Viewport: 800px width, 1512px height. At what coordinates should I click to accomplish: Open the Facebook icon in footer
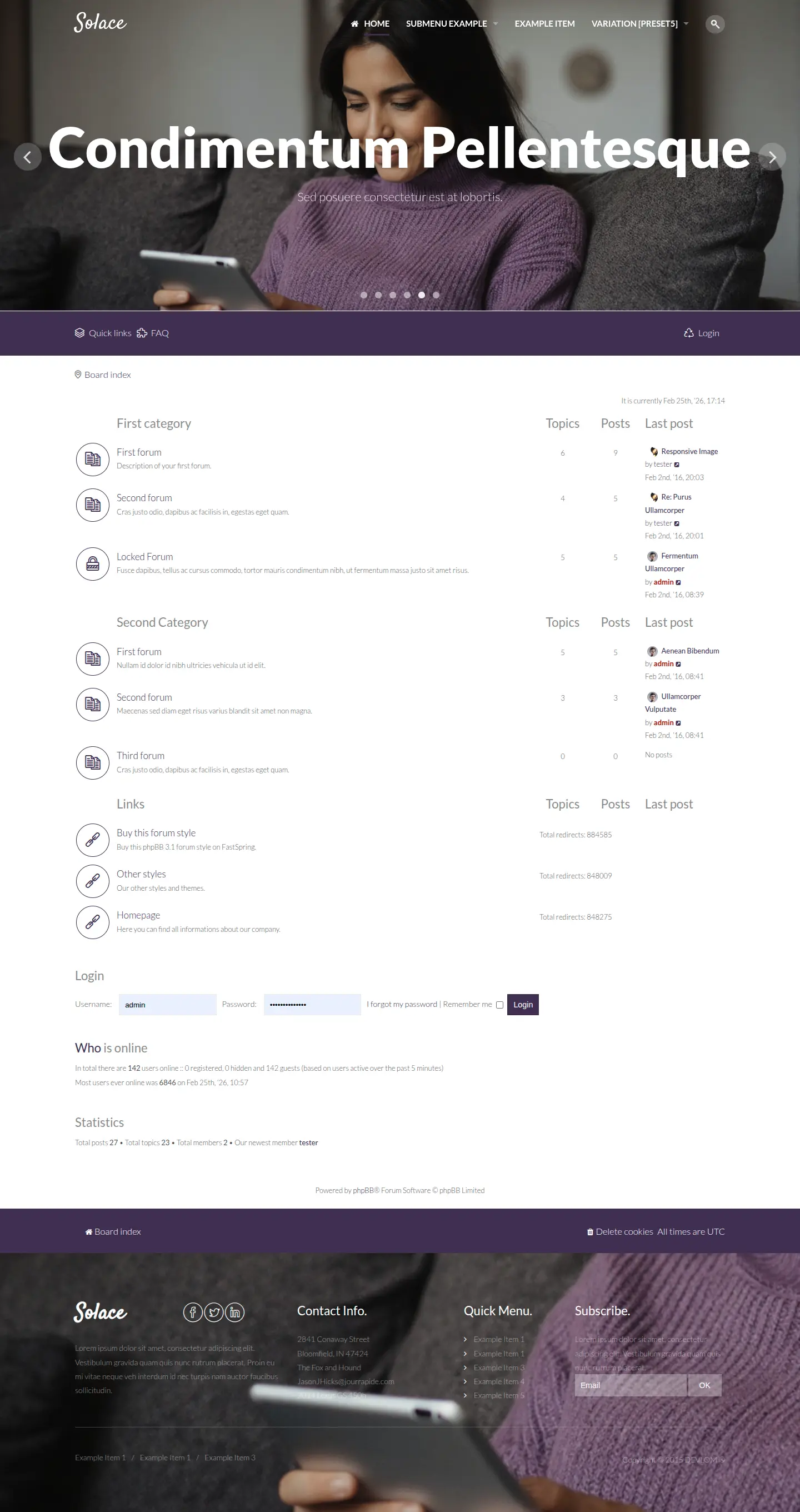[193, 1312]
